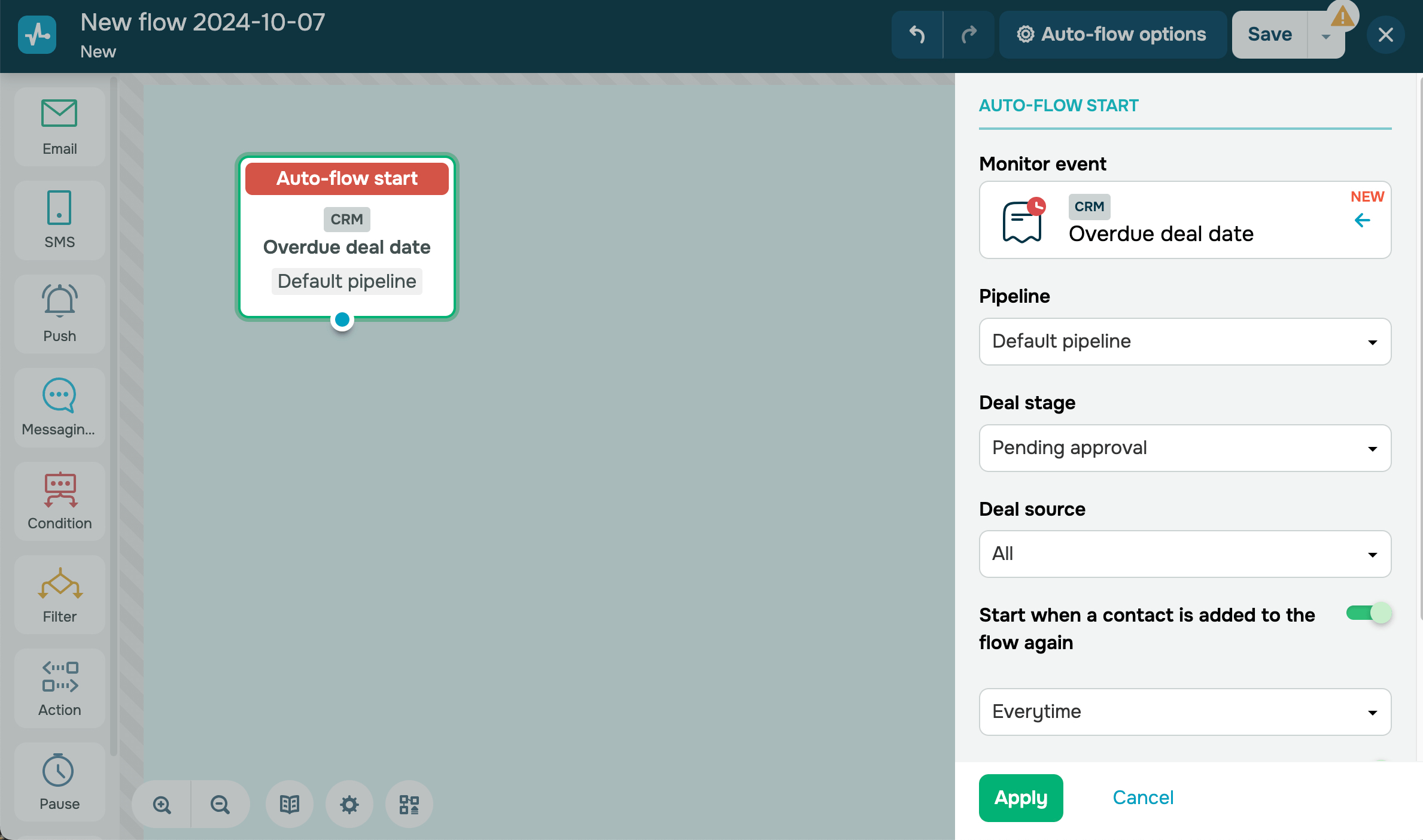Open Auto-flow options menu
Viewport: 1423px width, 840px height.
[x=1112, y=35]
